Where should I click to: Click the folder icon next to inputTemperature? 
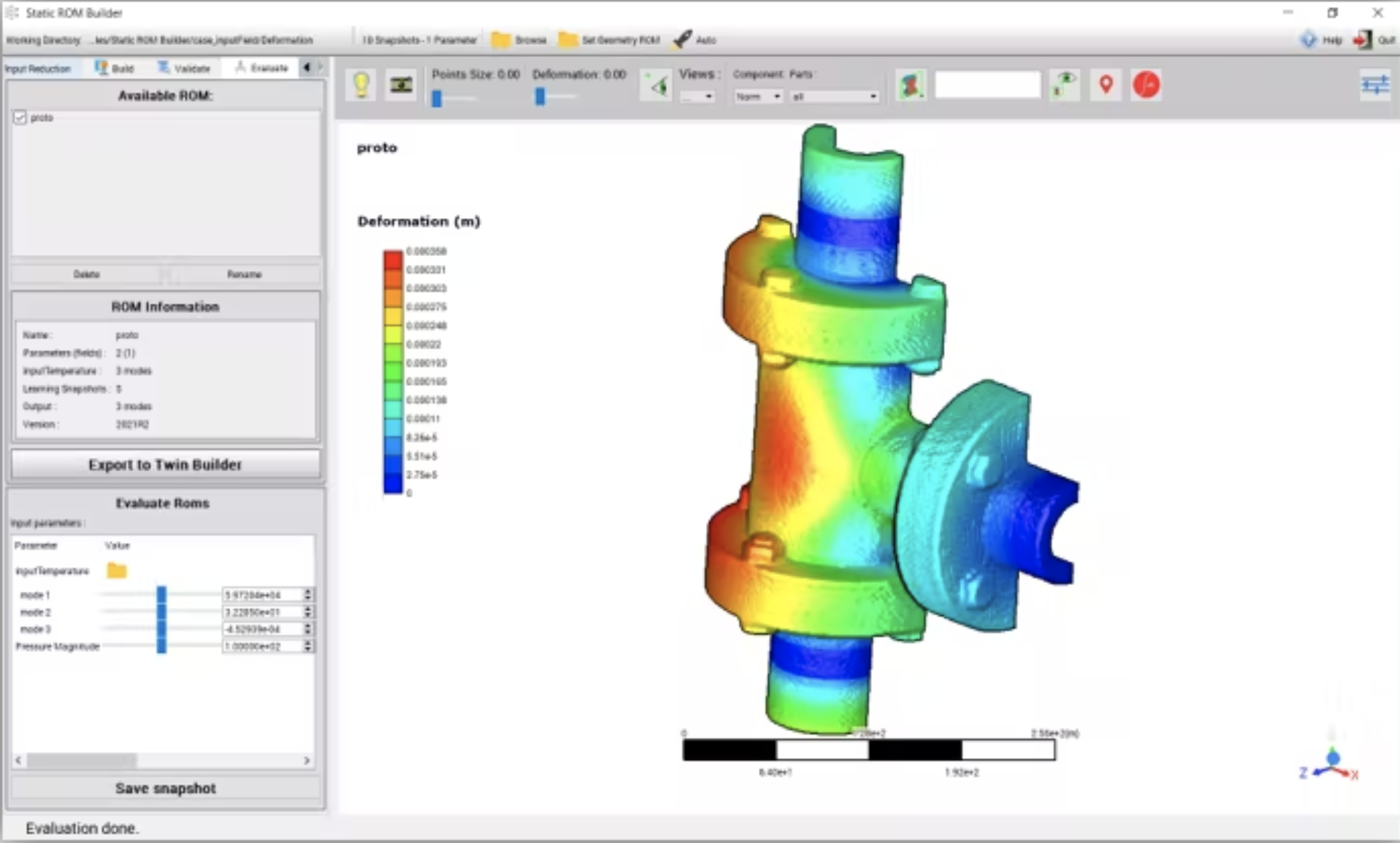pos(117,570)
